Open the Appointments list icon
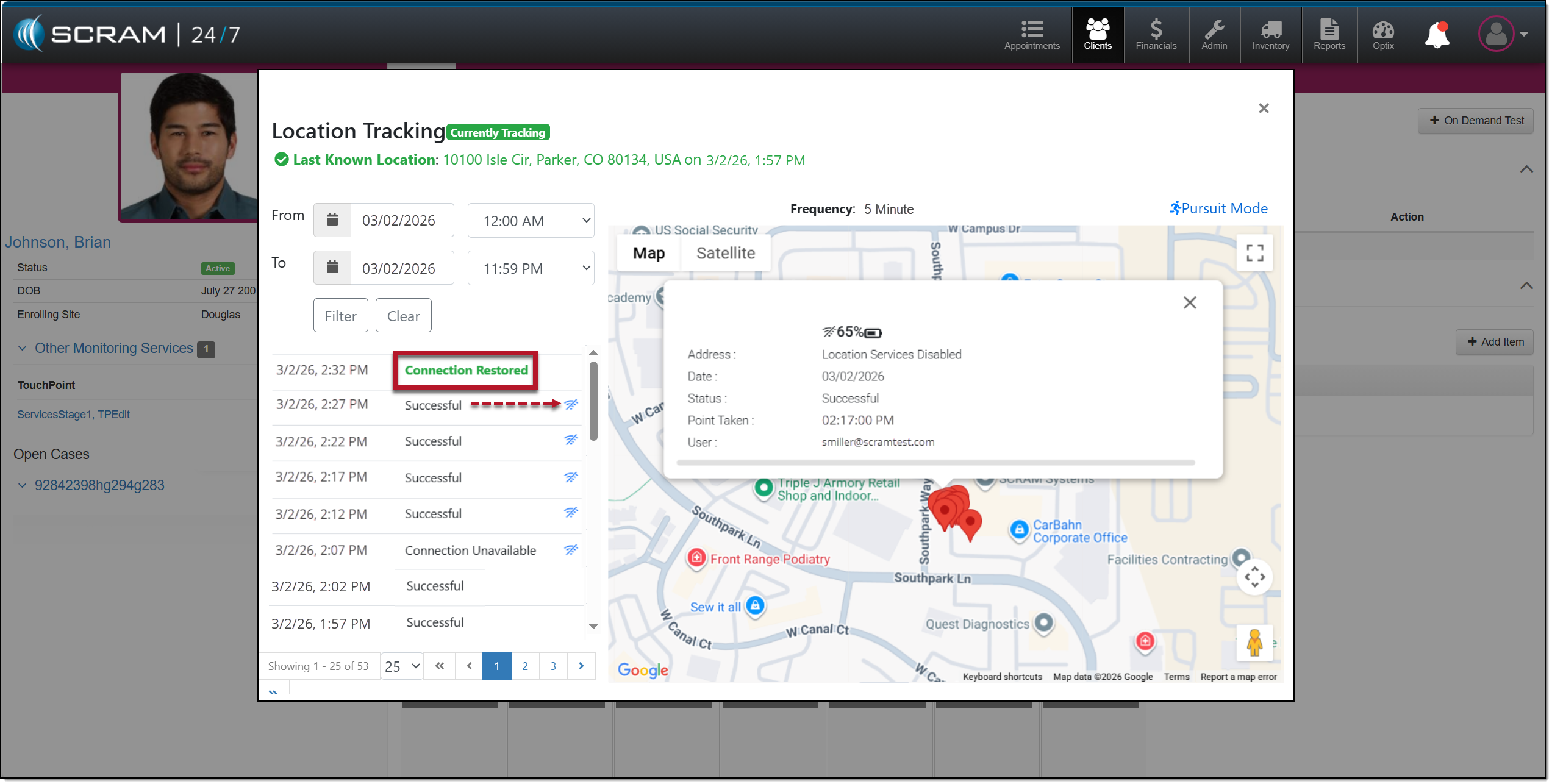This screenshot has width=1552, height=784. pyautogui.click(x=1033, y=35)
